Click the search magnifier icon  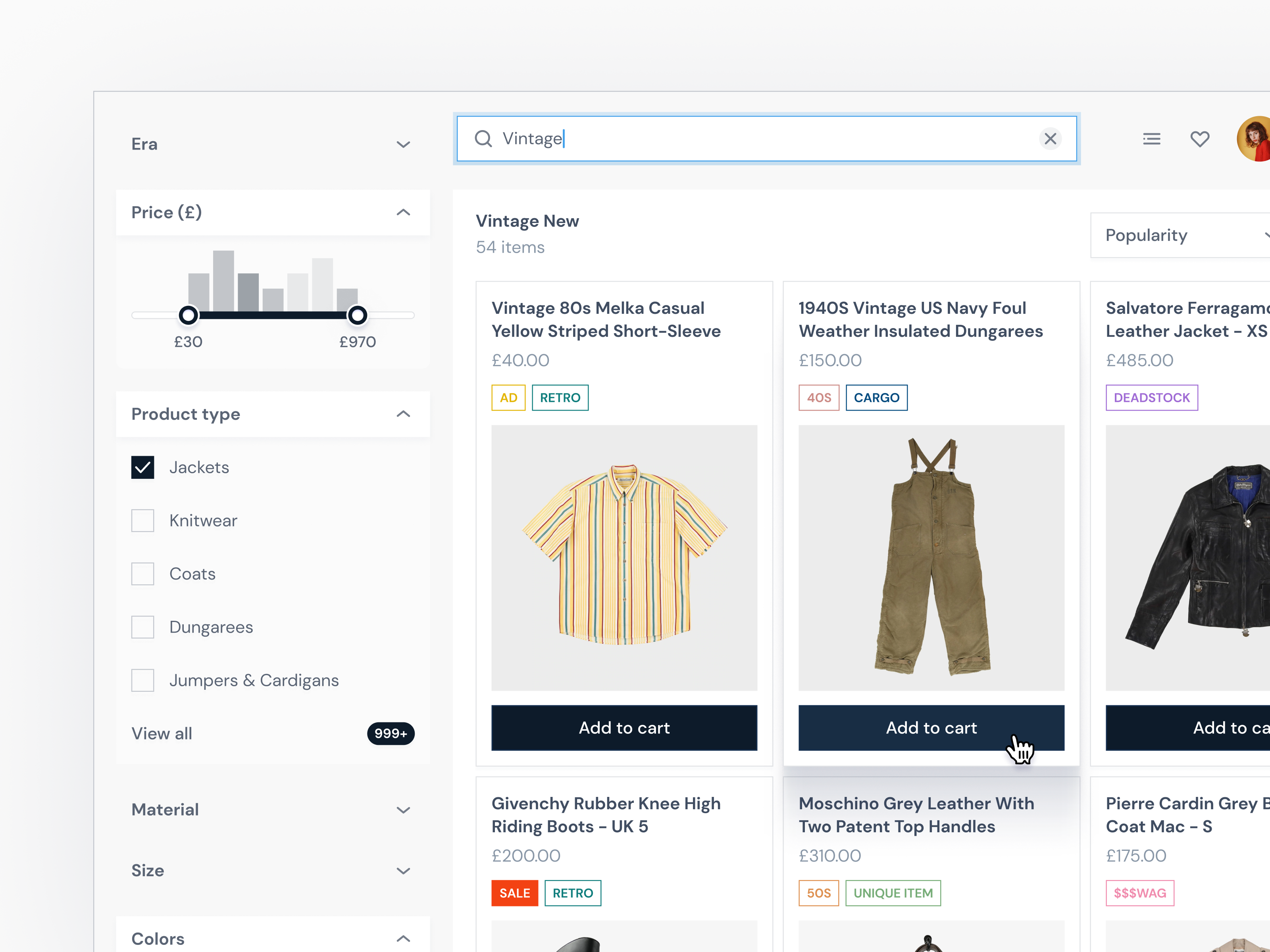point(483,139)
